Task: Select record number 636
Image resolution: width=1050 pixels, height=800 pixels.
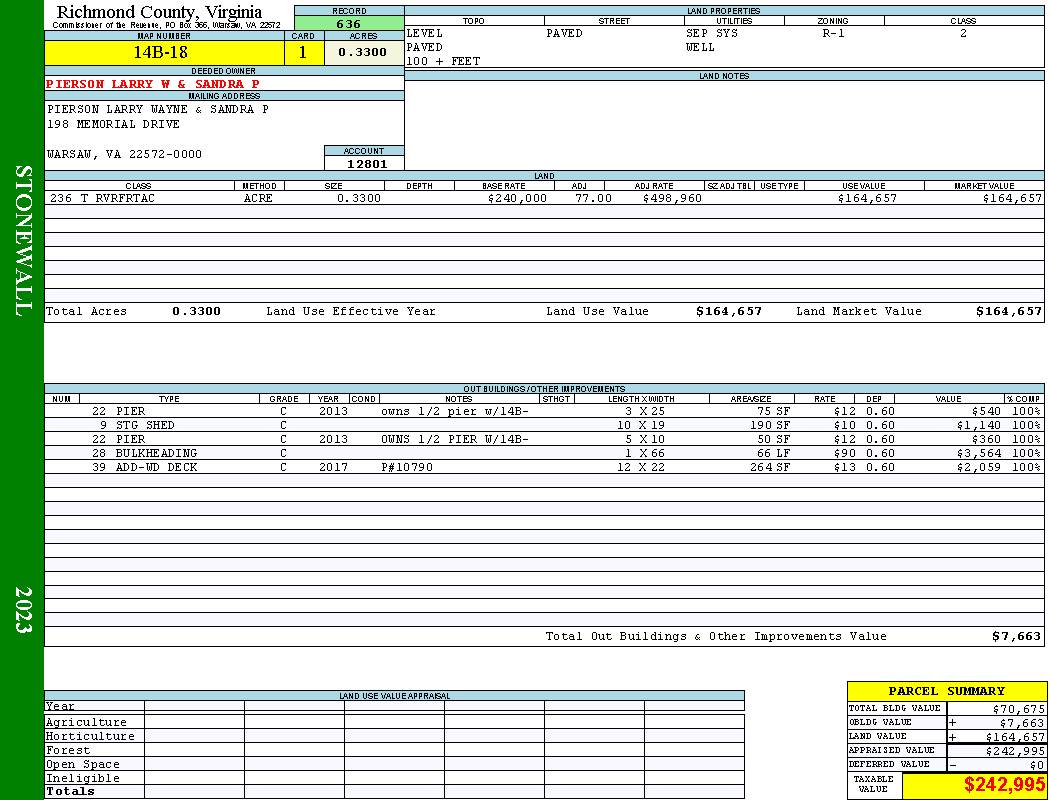Action: (x=349, y=24)
